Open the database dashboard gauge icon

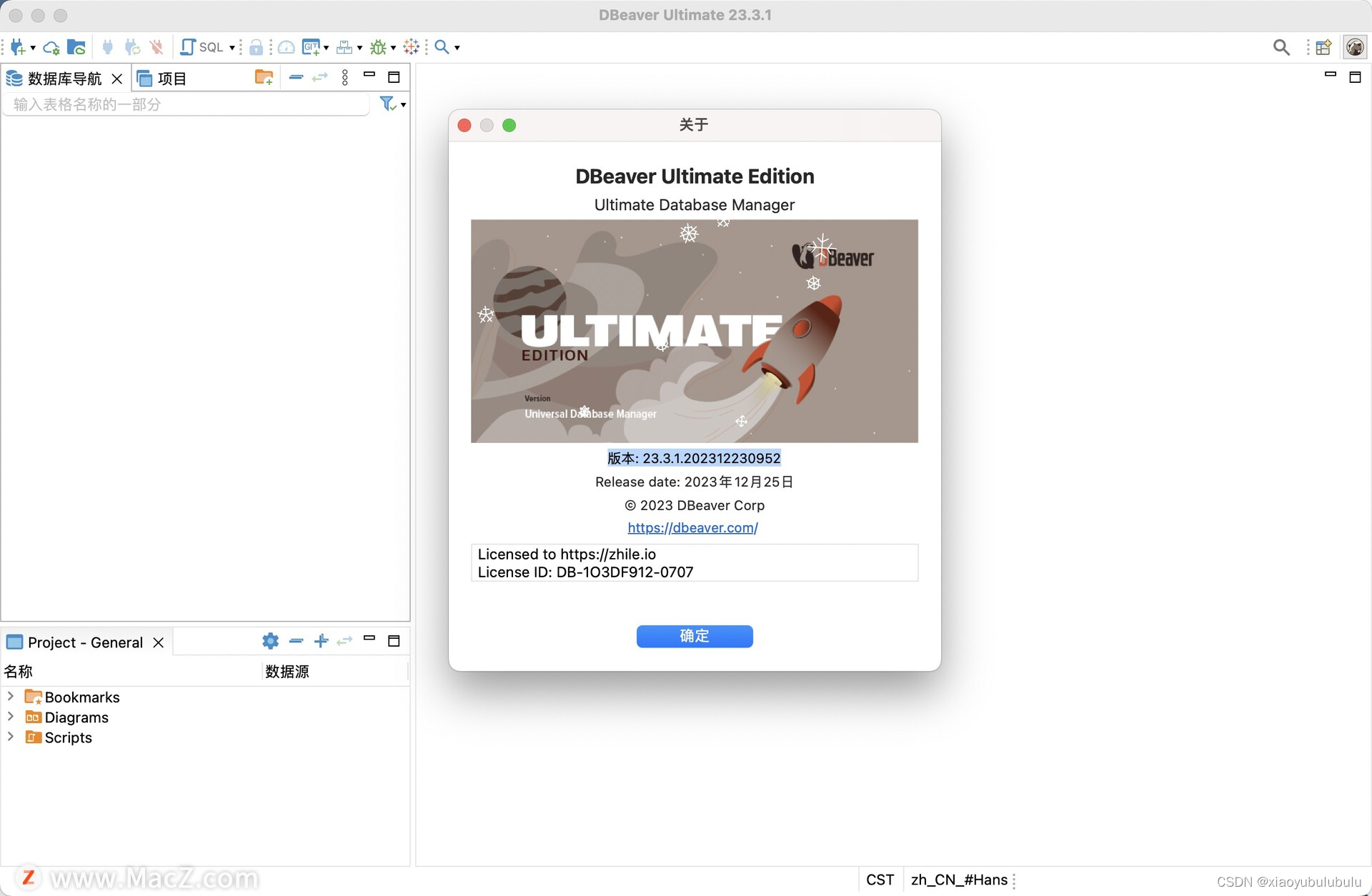tap(286, 47)
